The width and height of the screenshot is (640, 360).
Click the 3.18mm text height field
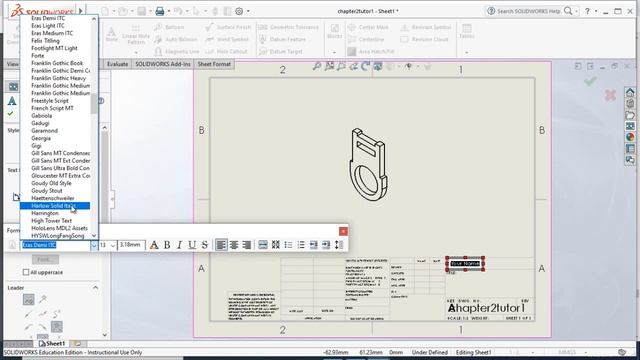click(x=131, y=245)
